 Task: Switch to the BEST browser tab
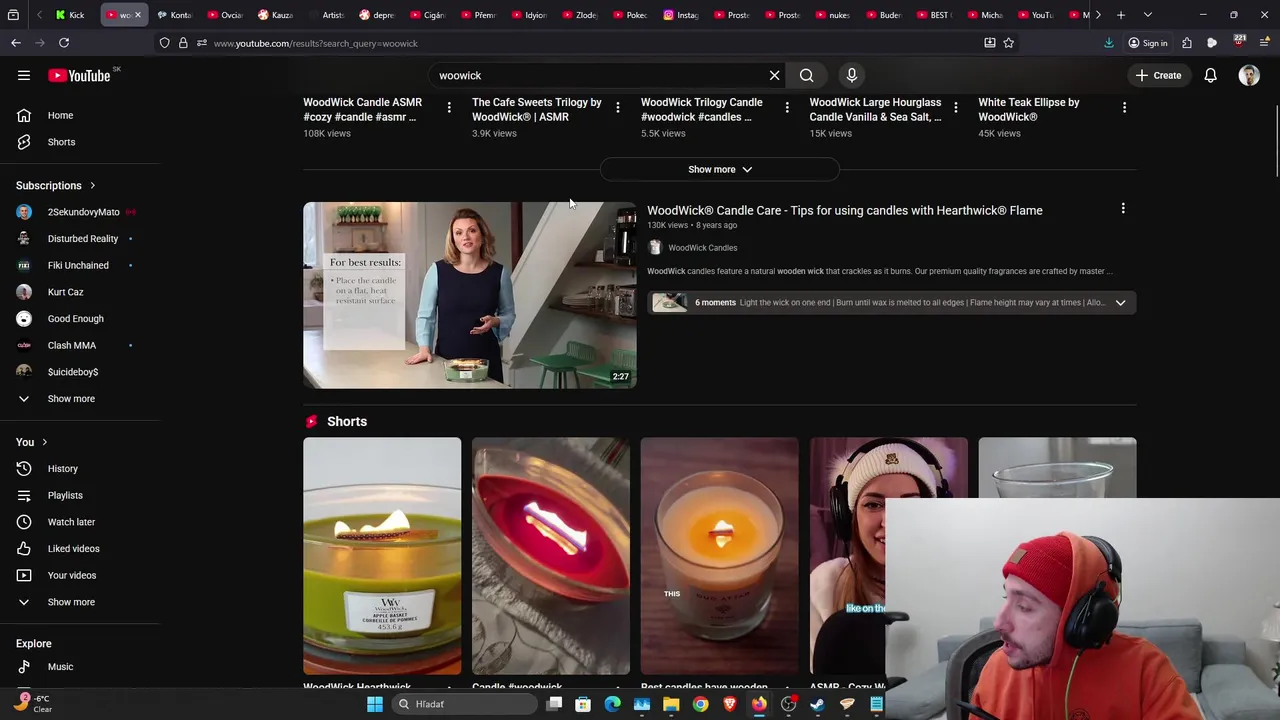(x=935, y=15)
